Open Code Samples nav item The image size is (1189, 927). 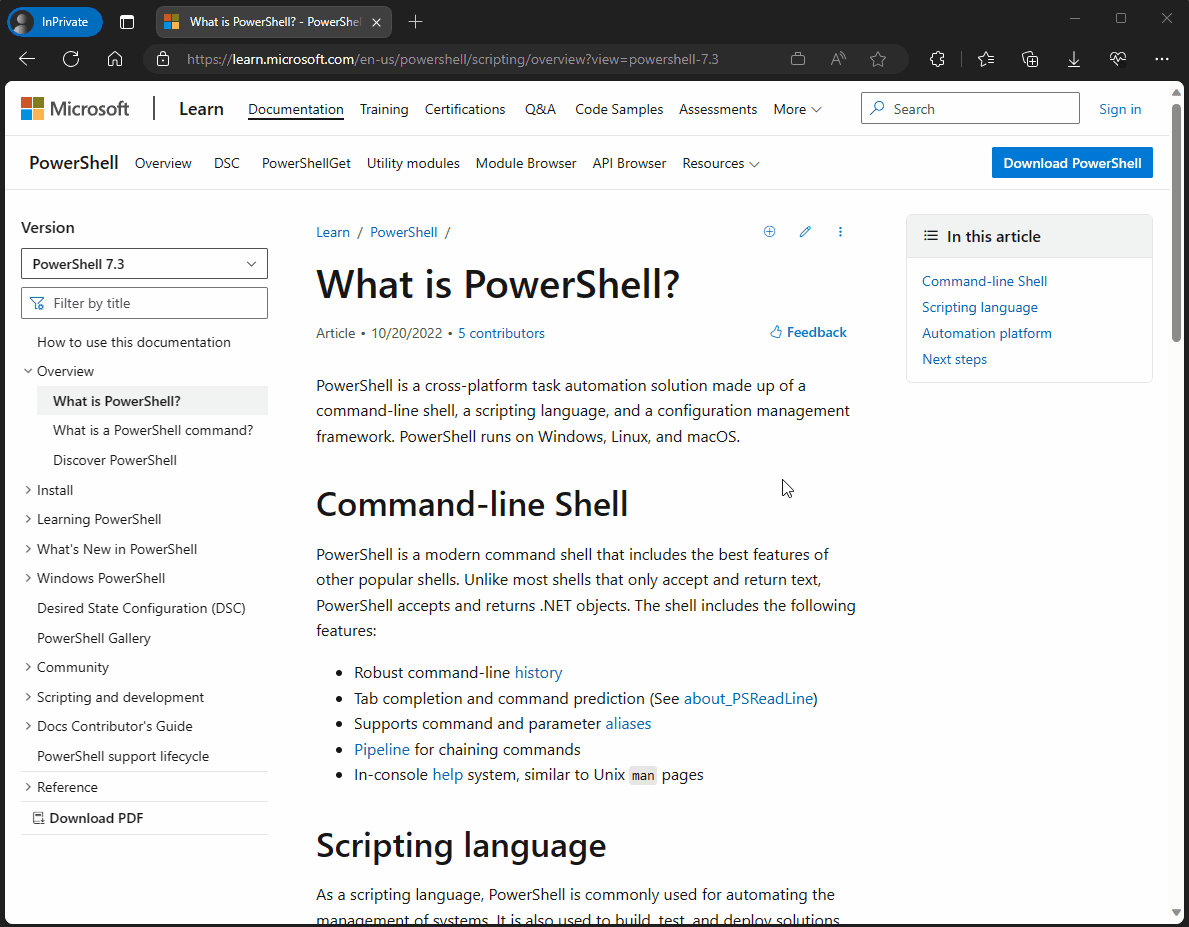619,109
